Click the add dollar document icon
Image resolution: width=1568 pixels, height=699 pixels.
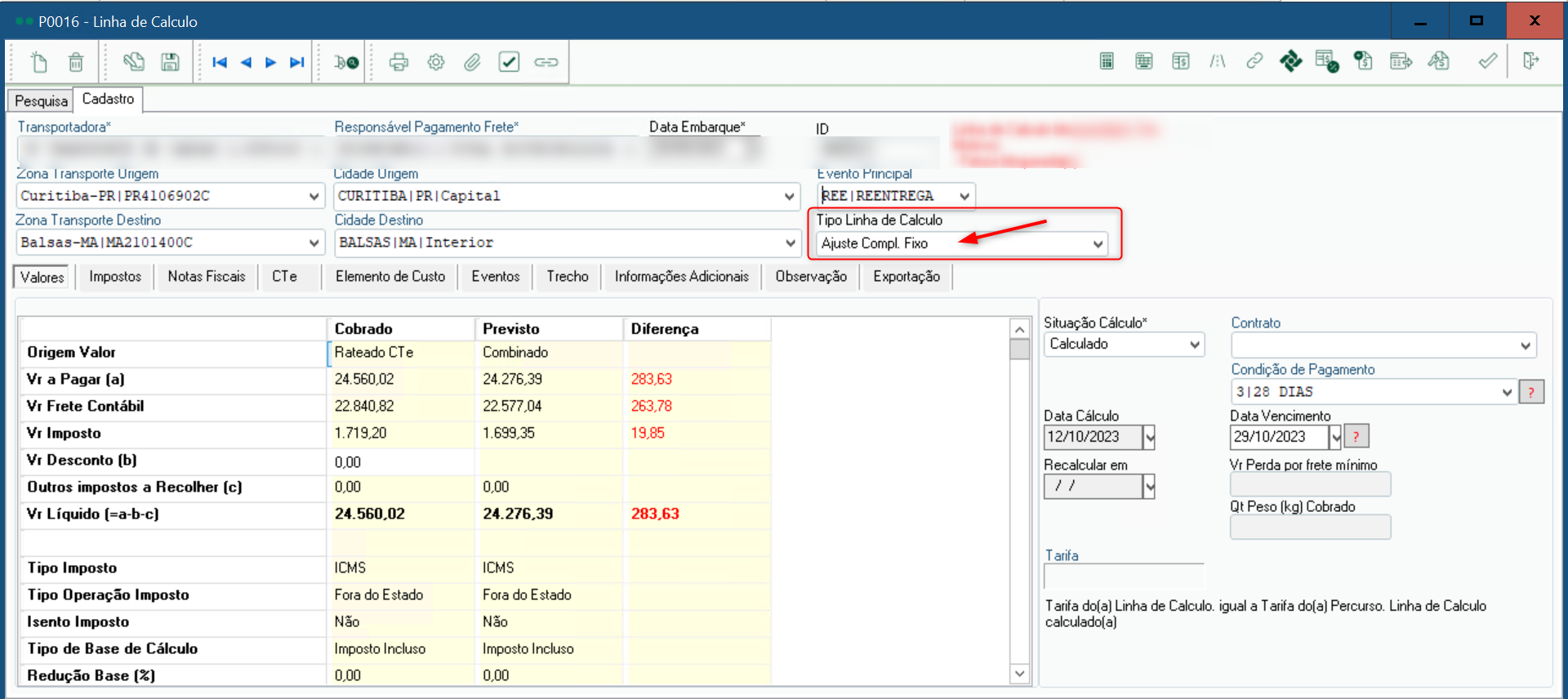pos(1363,61)
